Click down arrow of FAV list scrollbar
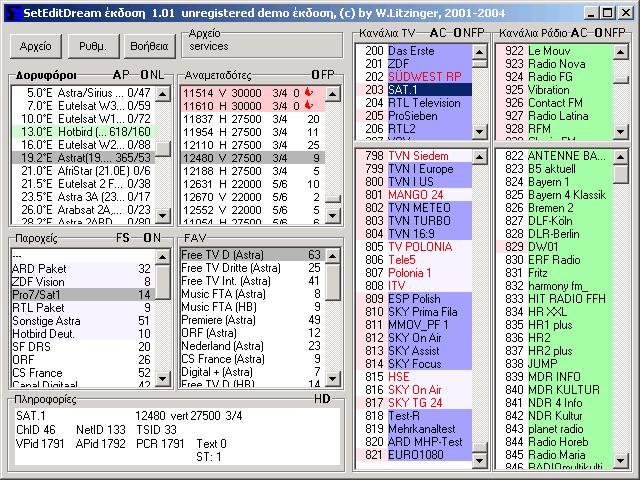The width and height of the screenshot is (640, 480). click(333, 378)
